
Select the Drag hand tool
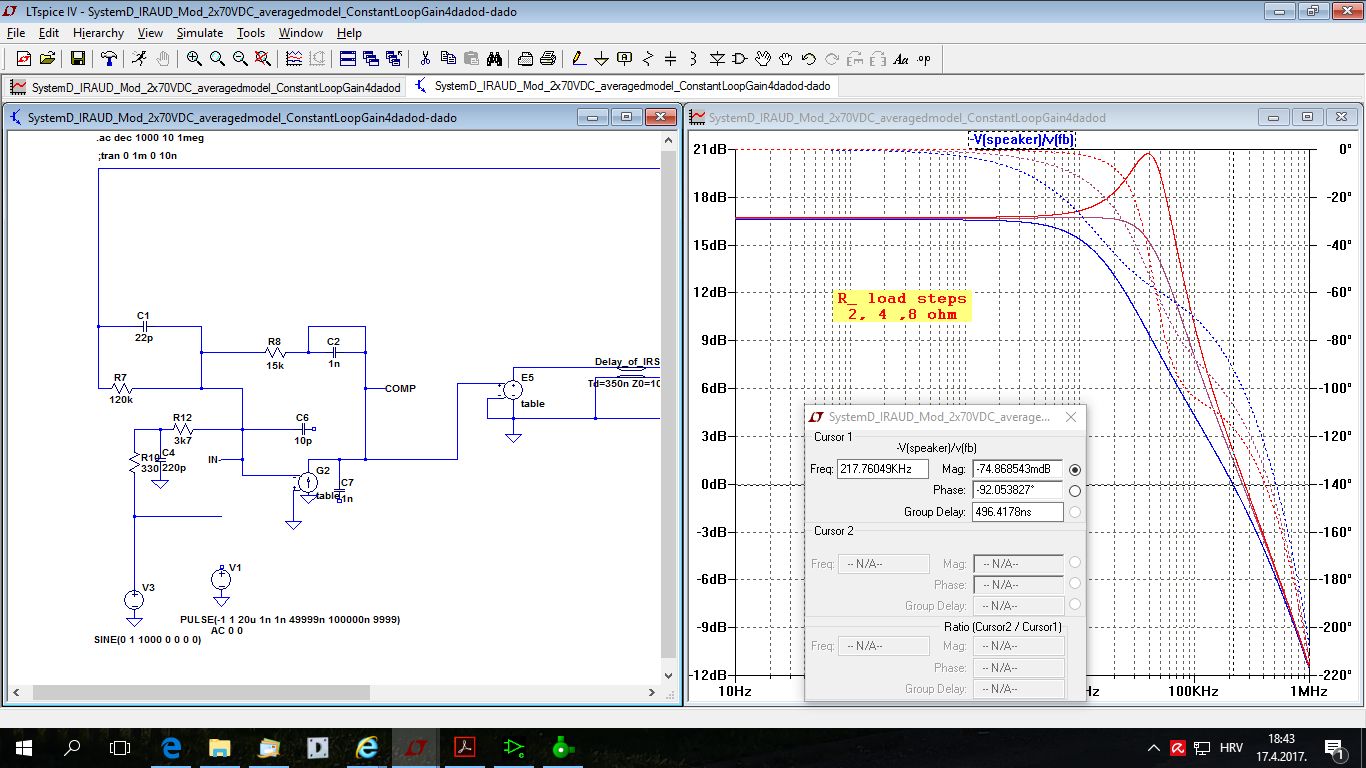click(786, 59)
